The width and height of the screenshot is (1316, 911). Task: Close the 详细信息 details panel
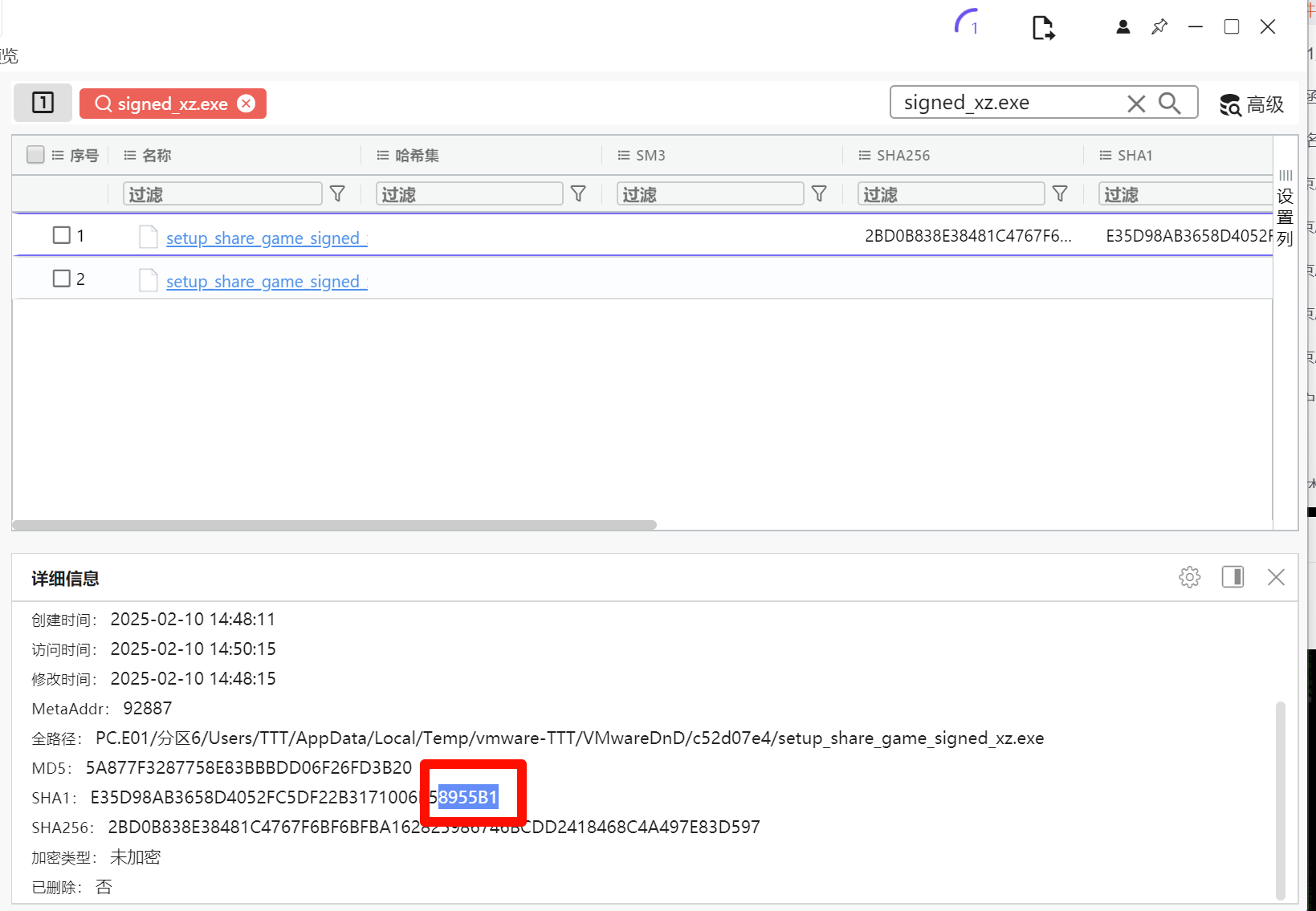click(x=1276, y=577)
